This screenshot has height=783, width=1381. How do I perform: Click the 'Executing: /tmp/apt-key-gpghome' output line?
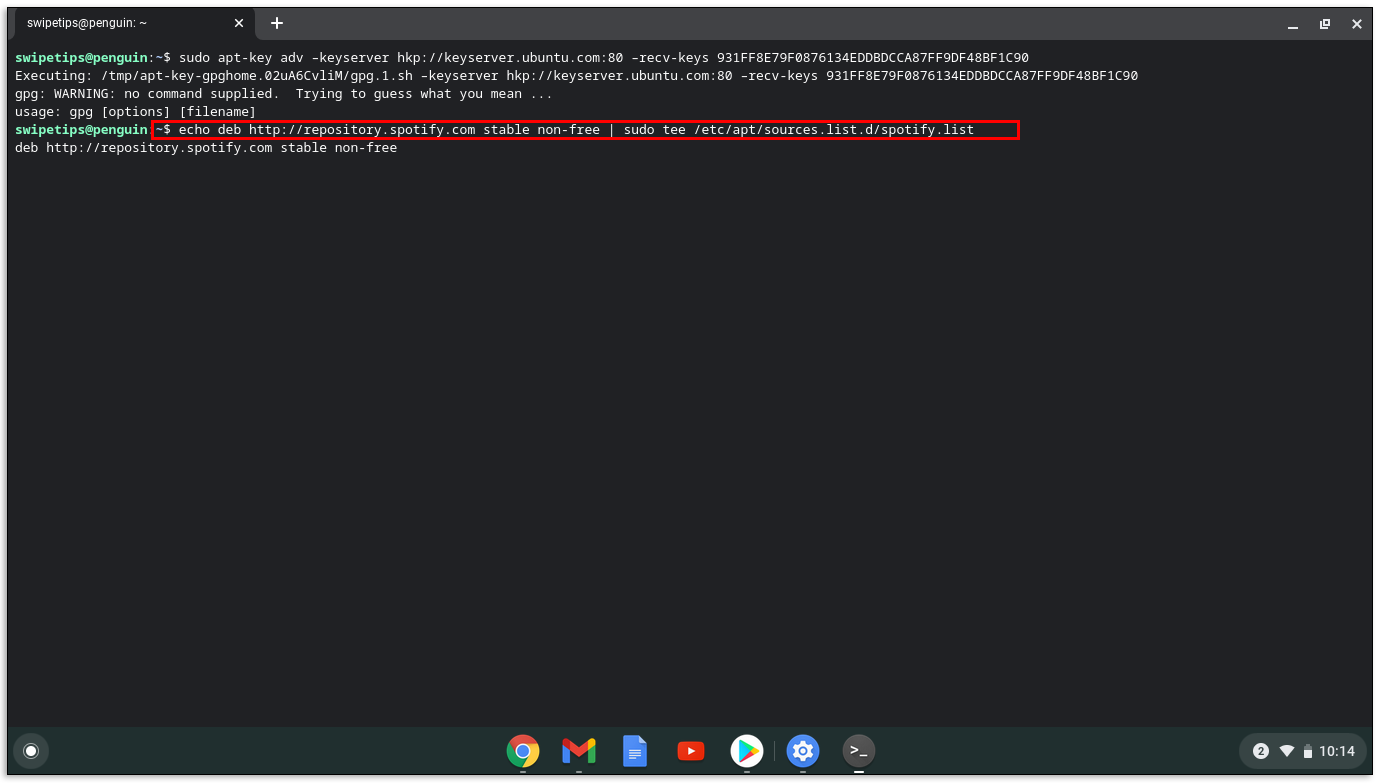[576, 76]
